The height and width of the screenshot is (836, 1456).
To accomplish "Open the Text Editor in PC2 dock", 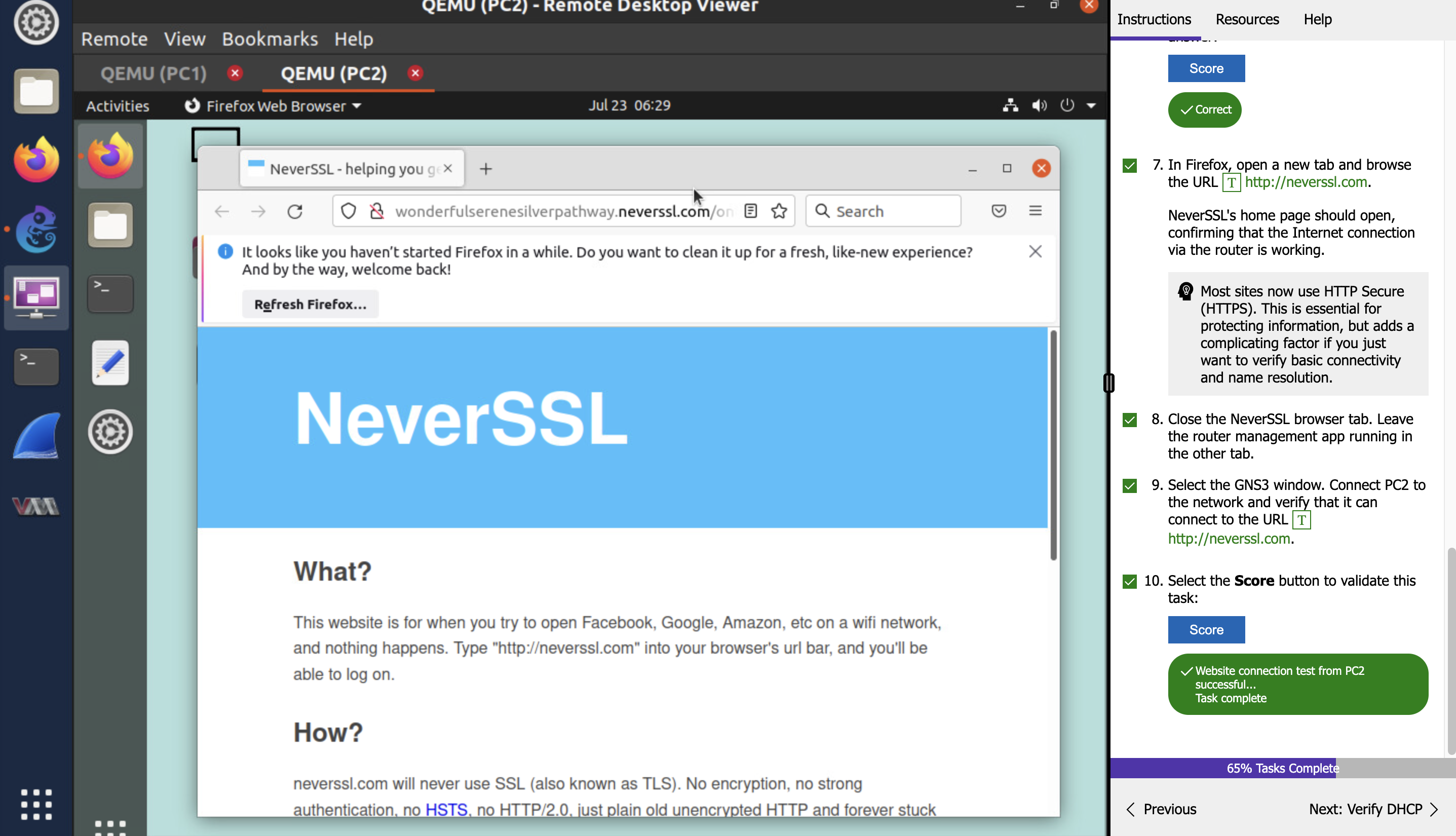I will click(110, 363).
